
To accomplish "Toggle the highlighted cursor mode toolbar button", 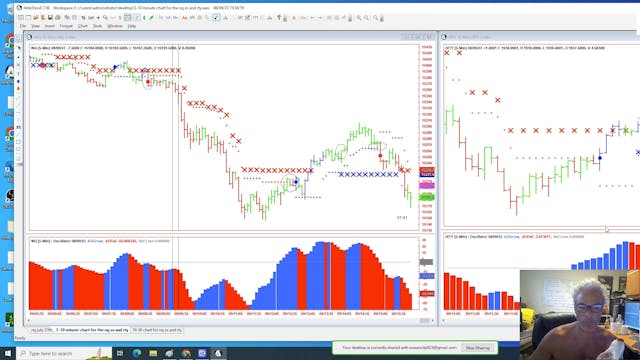I will [216, 18].
